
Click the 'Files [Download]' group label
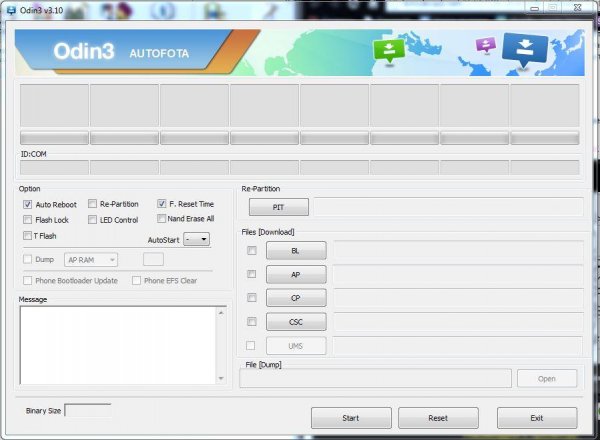[268, 232]
